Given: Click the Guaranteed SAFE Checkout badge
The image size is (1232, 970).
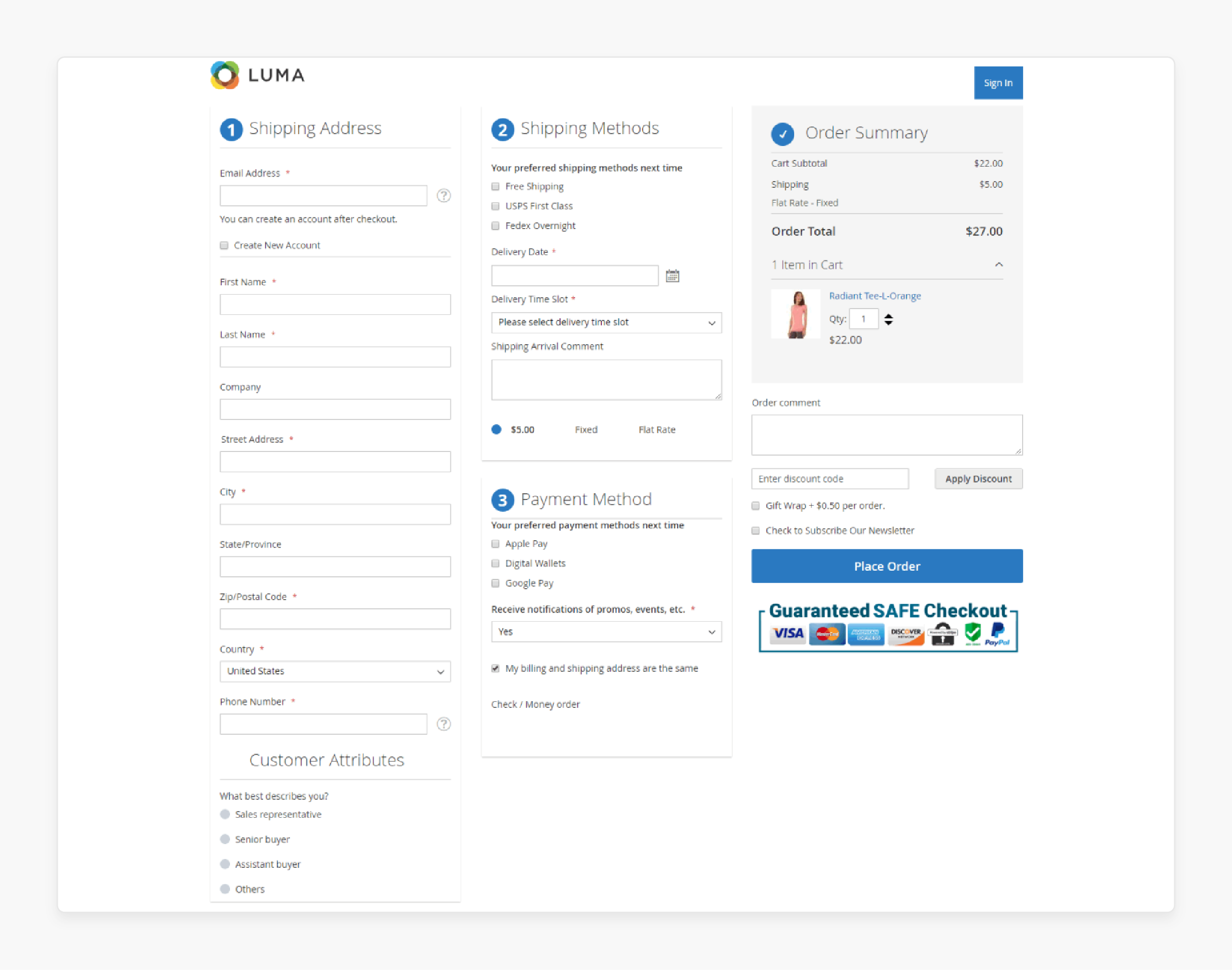Looking at the screenshot, I should [888, 627].
